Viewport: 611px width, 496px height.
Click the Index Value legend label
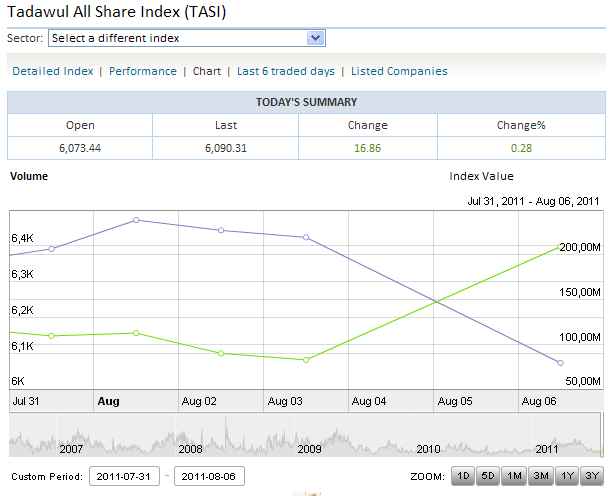481,176
